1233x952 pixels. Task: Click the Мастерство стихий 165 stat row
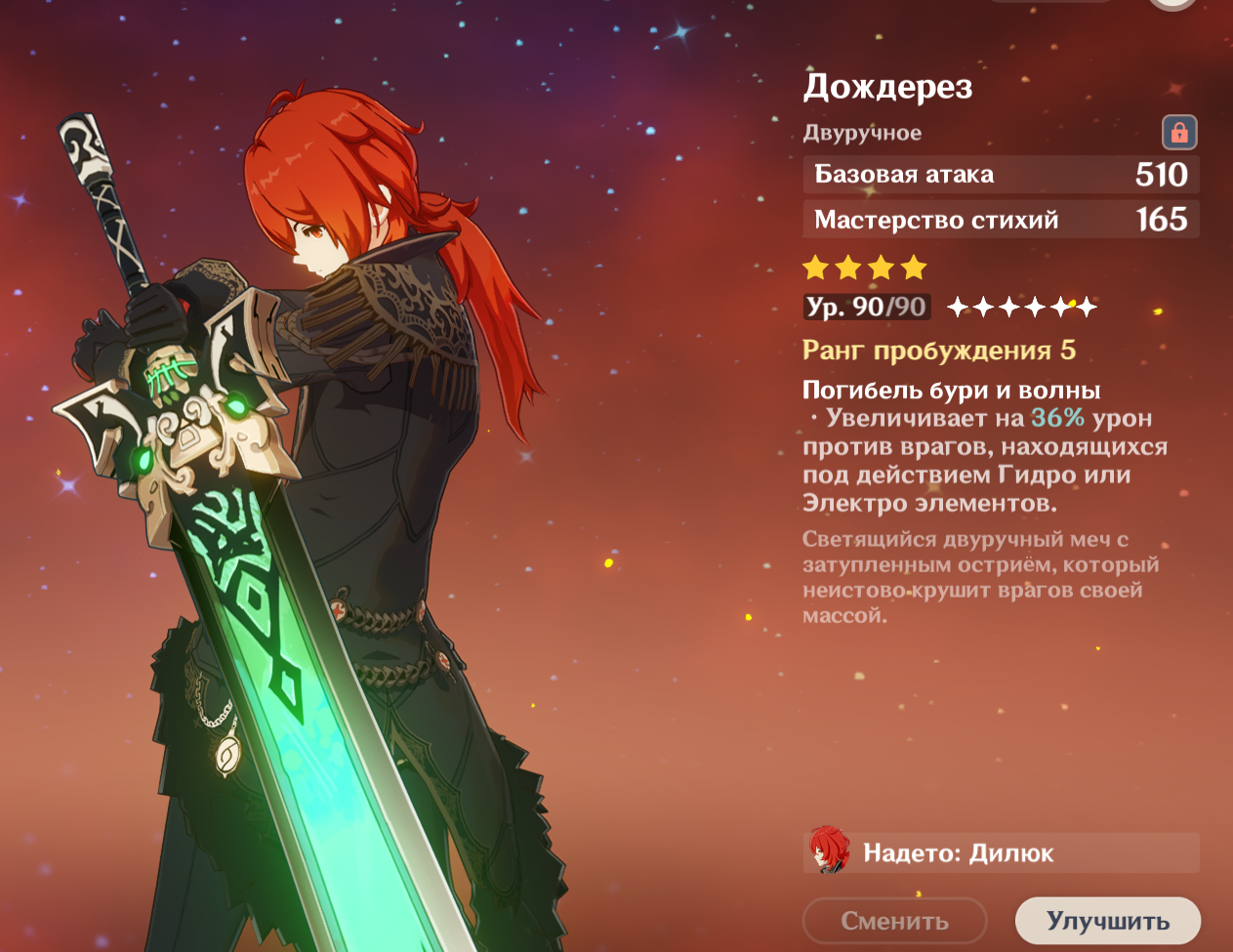click(x=1001, y=220)
